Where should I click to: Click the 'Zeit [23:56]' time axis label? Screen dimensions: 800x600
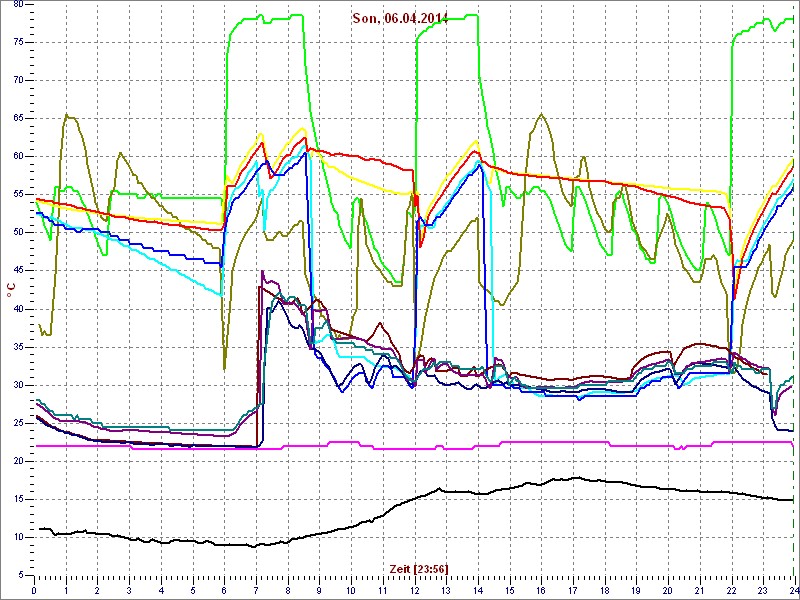point(419,569)
